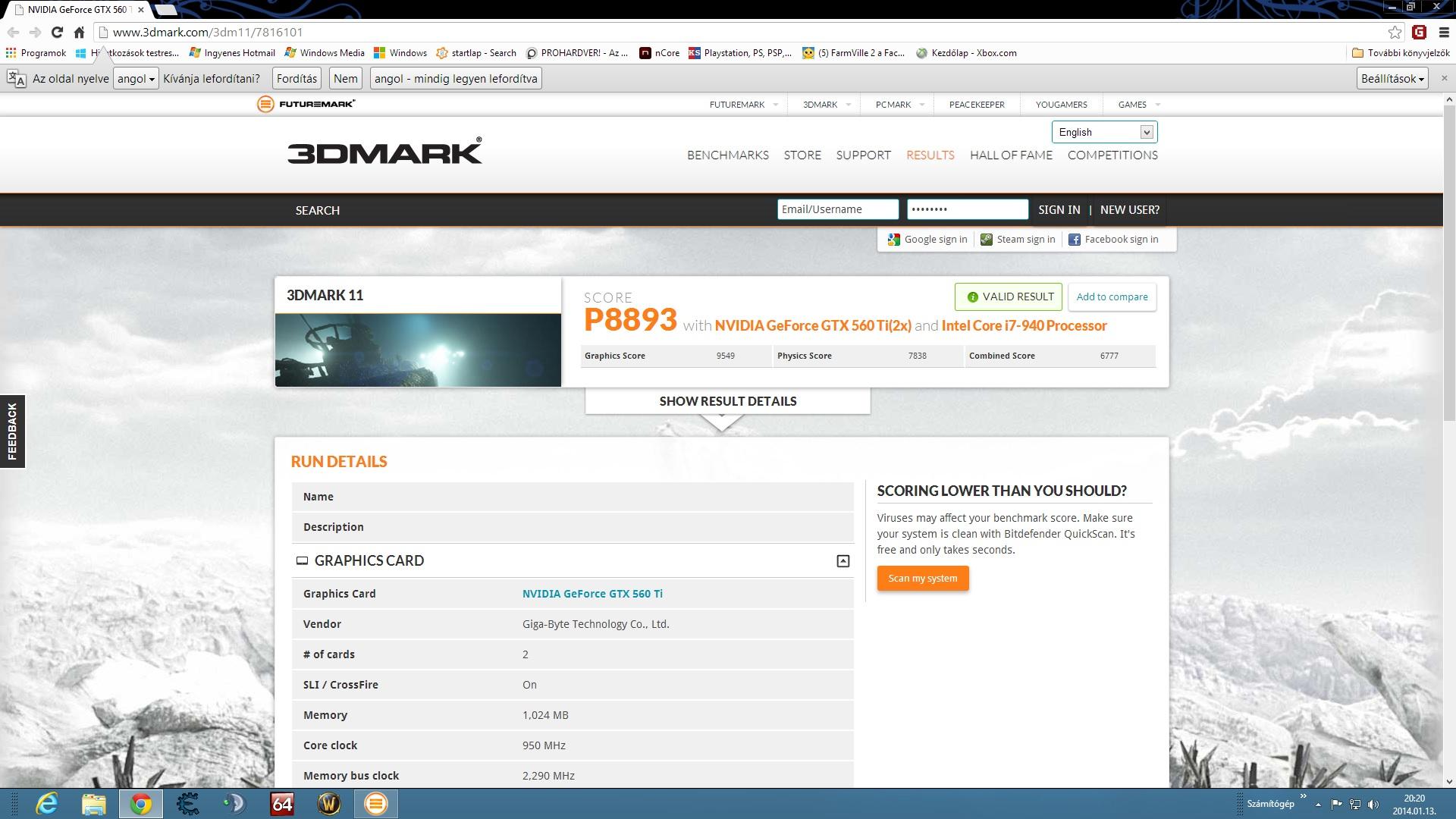Click the Google sign in icon

point(894,240)
